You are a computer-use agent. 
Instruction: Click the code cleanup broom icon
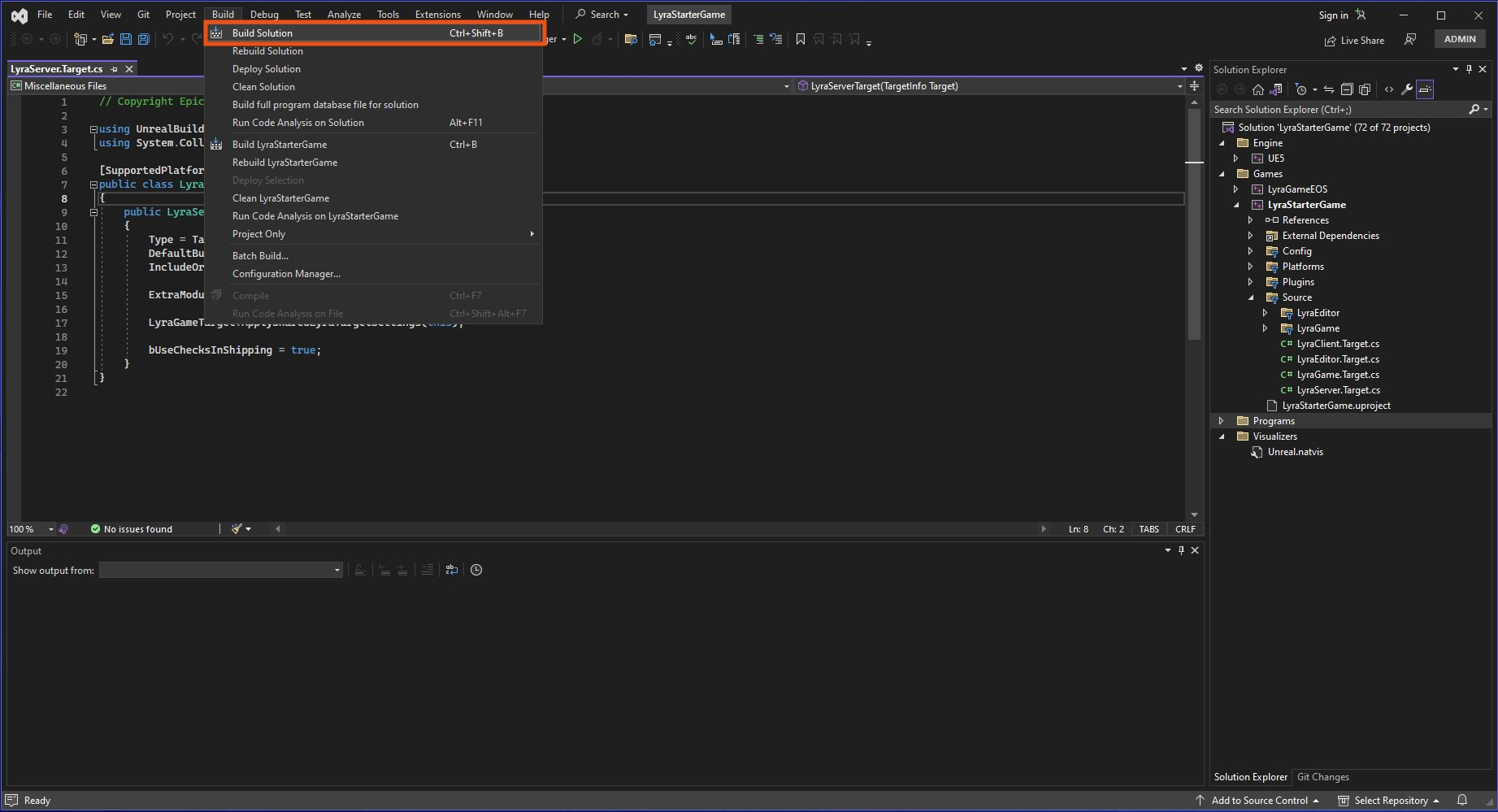(237, 529)
